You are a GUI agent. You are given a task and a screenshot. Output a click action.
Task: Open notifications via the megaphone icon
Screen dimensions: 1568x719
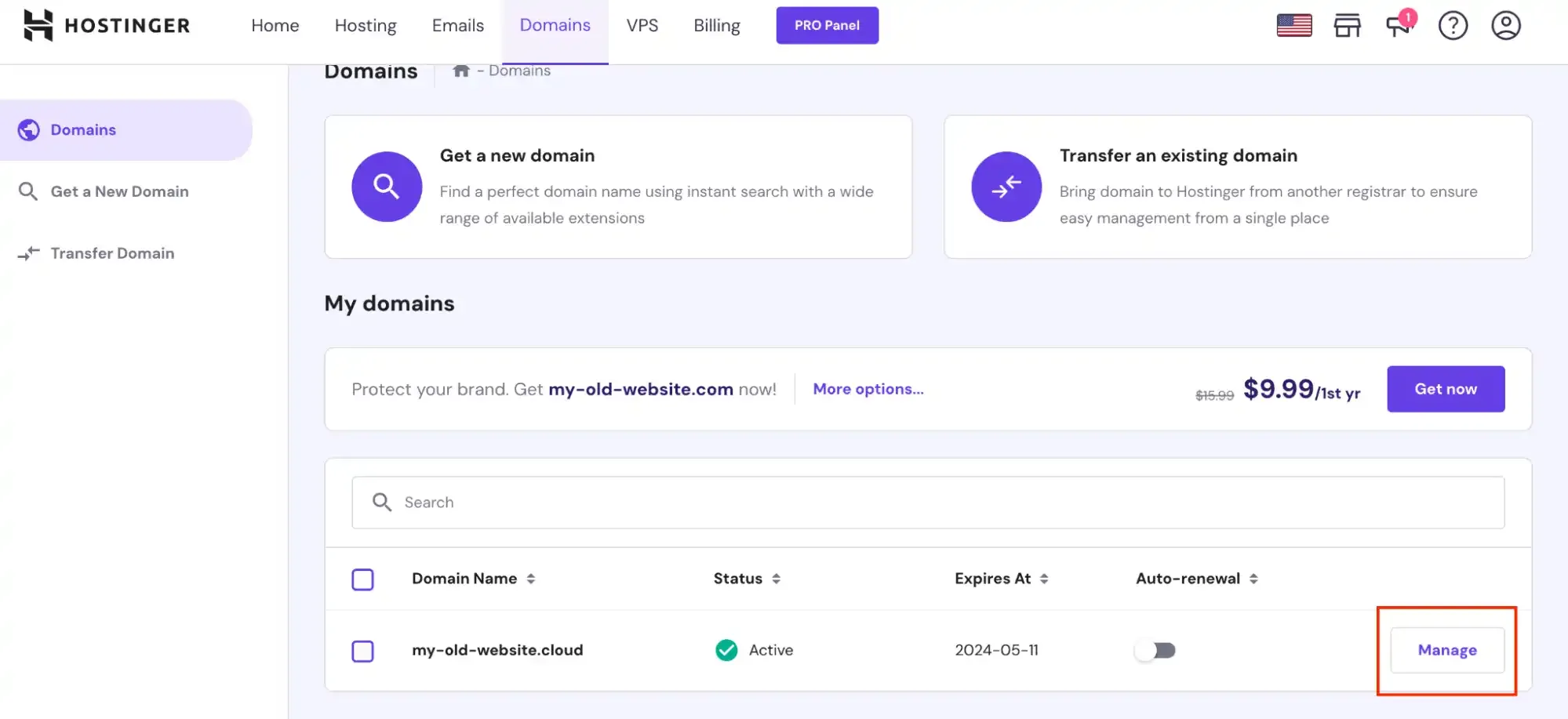[x=1399, y=27]
